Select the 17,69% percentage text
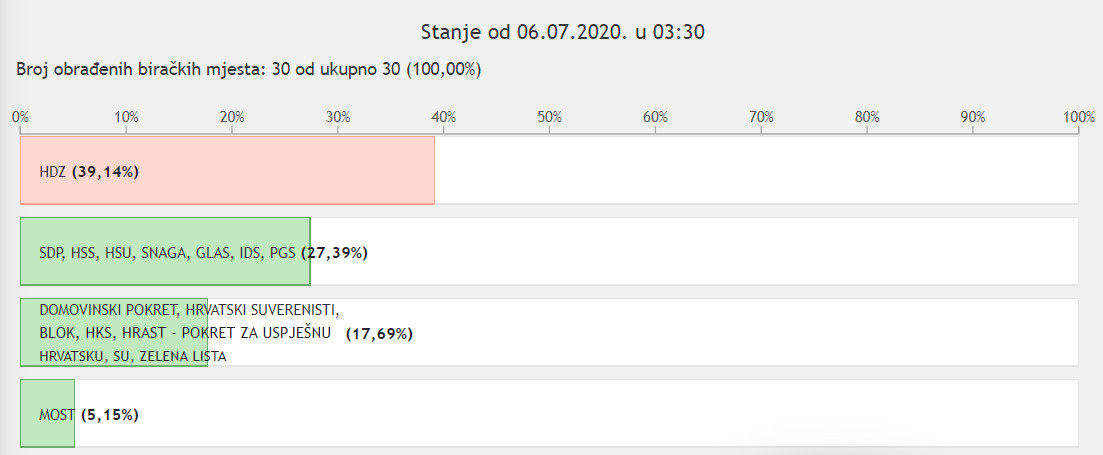 tap(379, 334)
